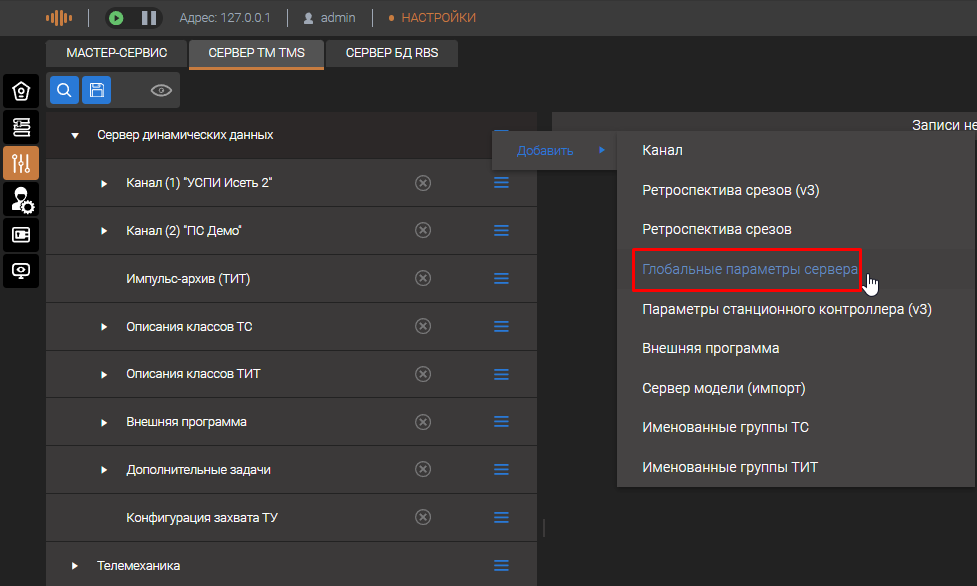Switch to the МАСТЕР-СЕРВИС tab
Screen dimensions: 977x586
tap(117, 53)
